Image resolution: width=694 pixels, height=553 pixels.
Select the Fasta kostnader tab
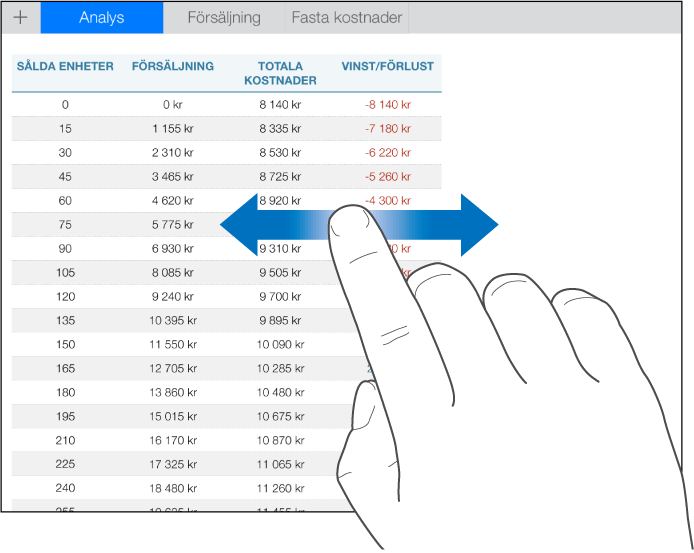[x=347, y=18]
